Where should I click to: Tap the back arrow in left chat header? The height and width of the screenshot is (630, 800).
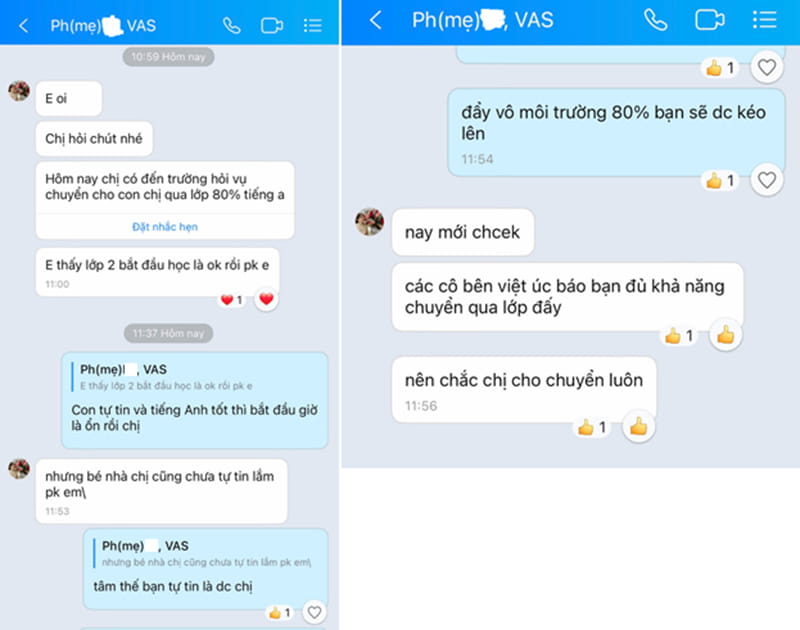[23, 26]
